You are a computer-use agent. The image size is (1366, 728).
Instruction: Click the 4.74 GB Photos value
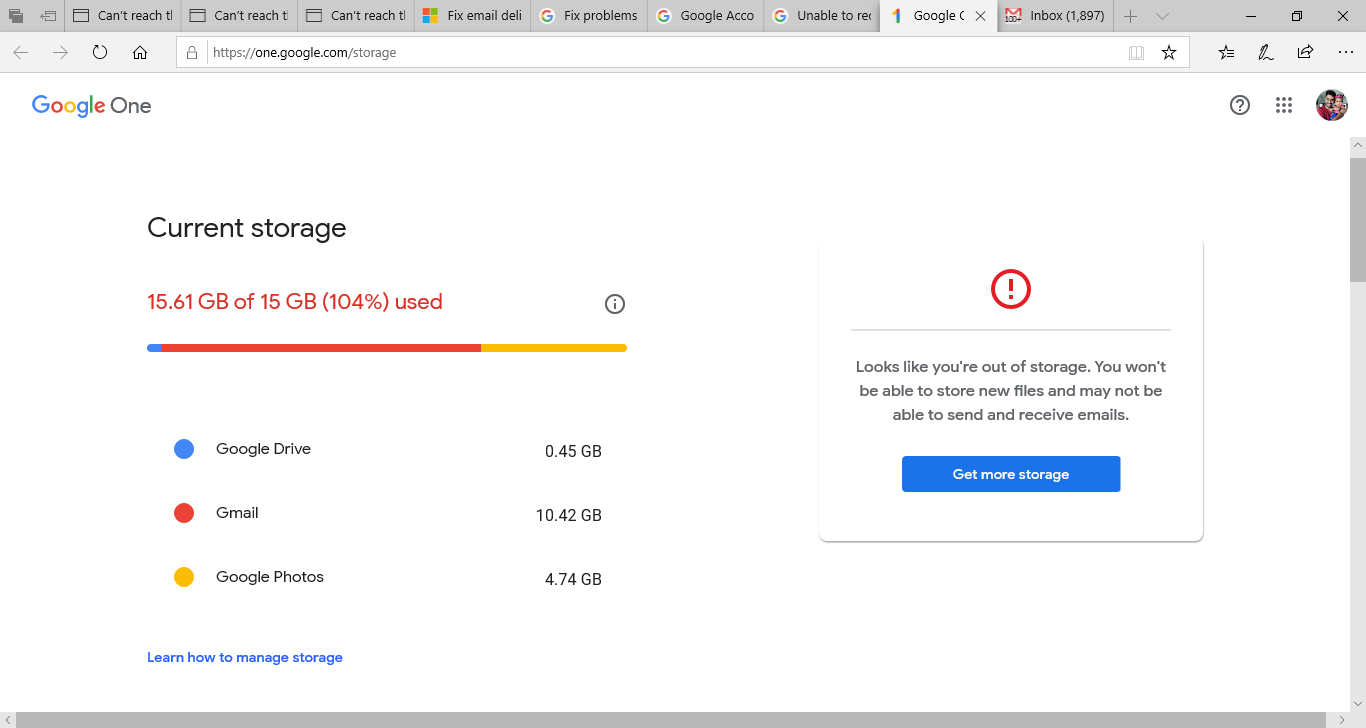(573, 580)
